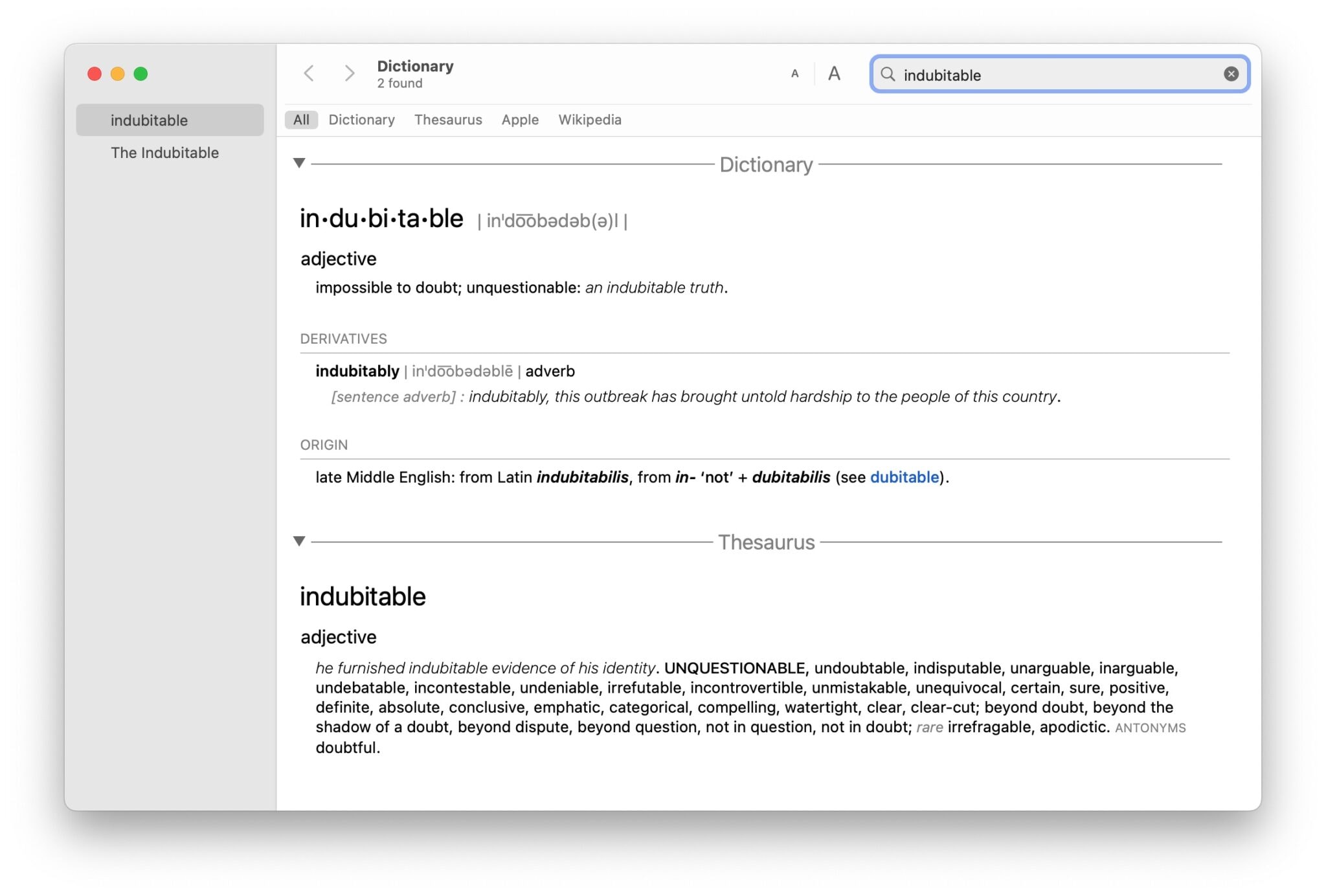
Task: Clear the search field text
Action: pos(1231,74)
